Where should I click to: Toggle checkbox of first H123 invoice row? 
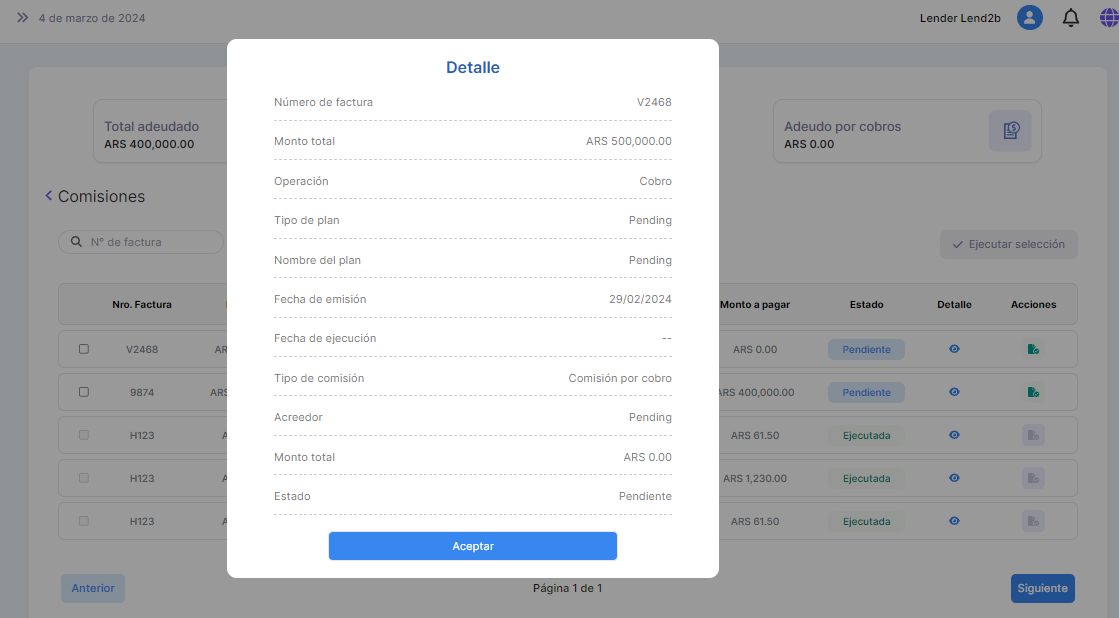84,435
